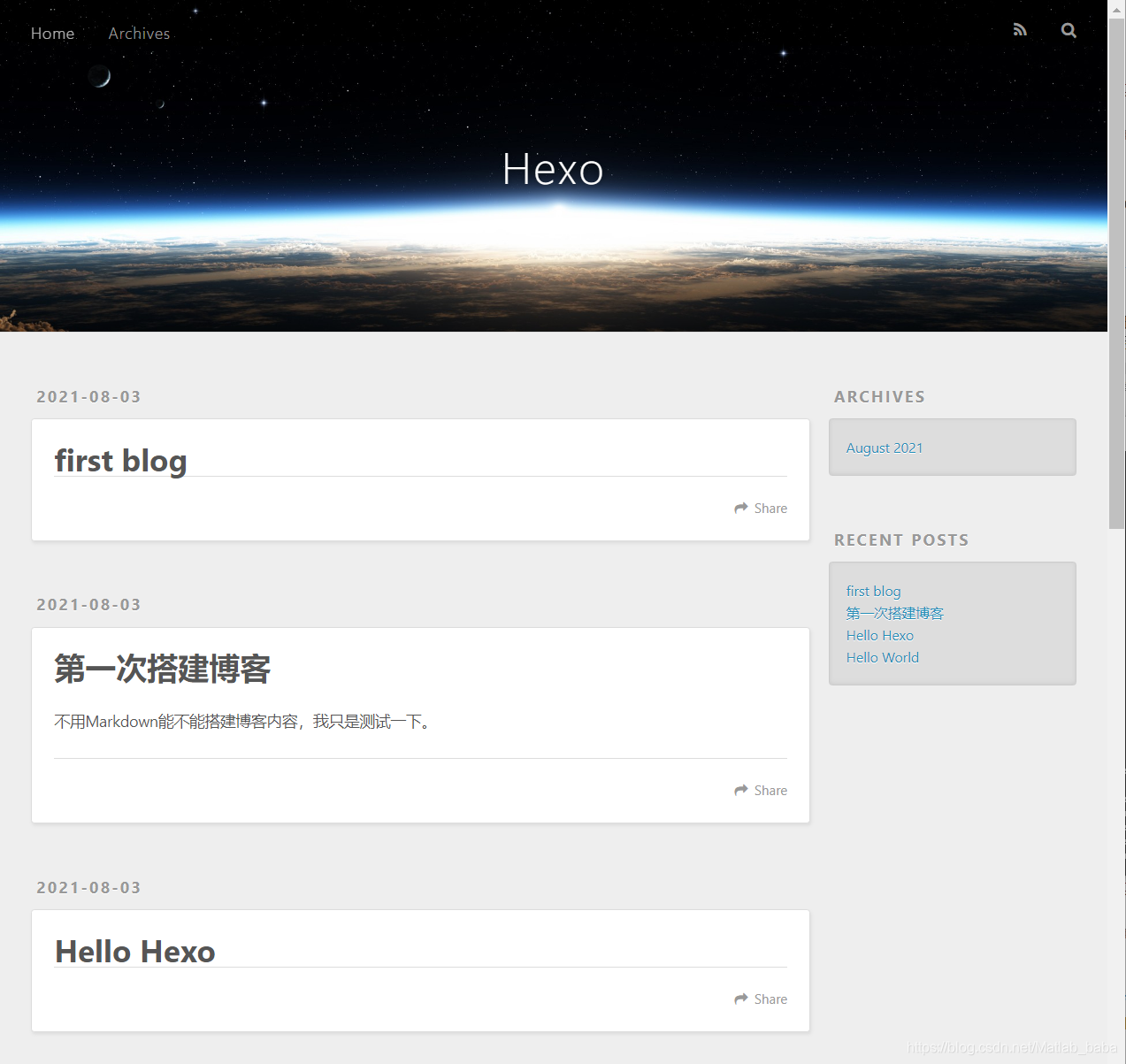
Task: Click the Share text under first blog
Action: [770, 508]
